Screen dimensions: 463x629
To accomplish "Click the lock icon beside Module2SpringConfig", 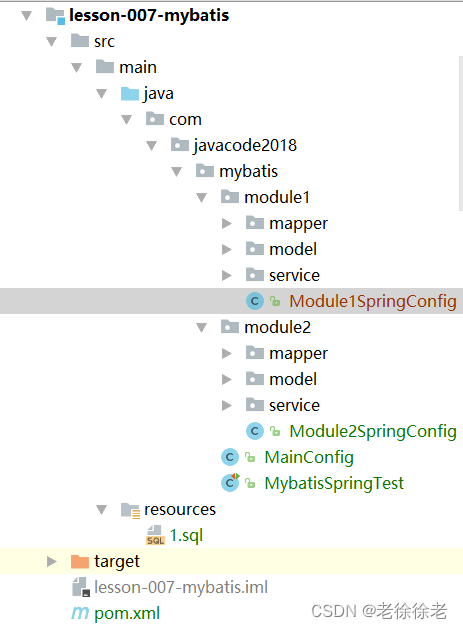I will tap(275, 431).
